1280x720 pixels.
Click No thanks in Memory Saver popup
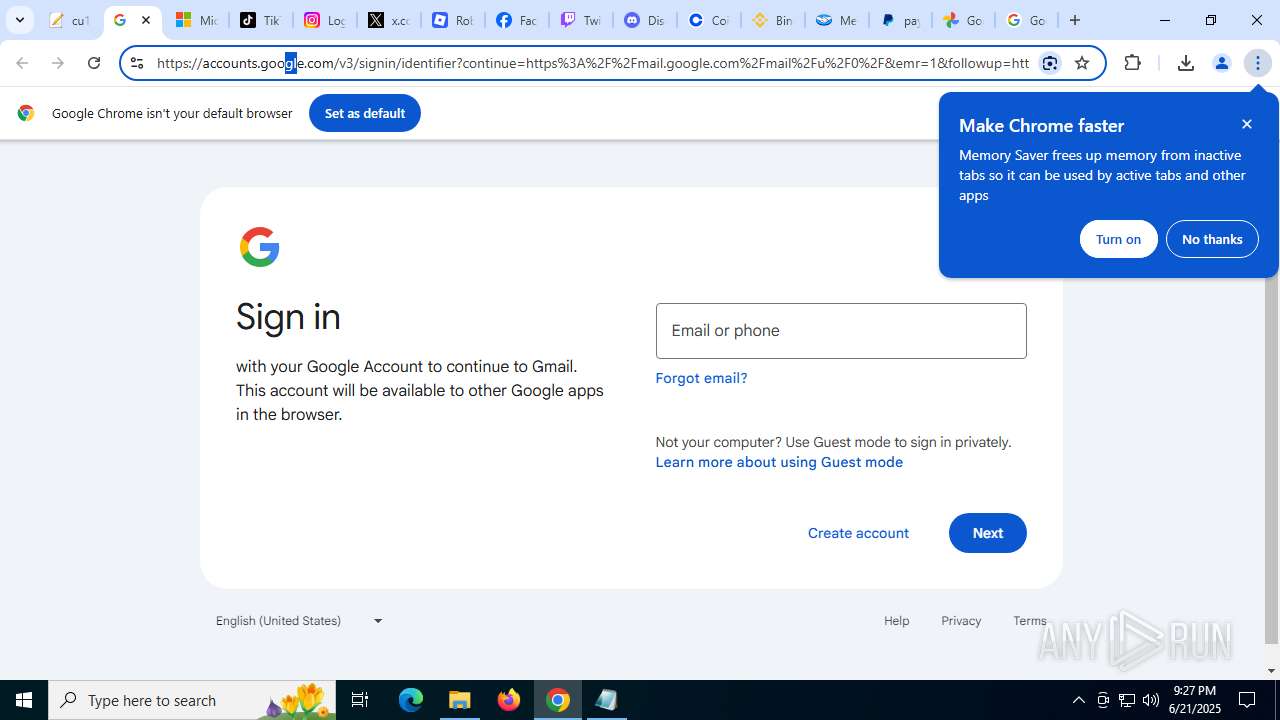click(1212, 239)
